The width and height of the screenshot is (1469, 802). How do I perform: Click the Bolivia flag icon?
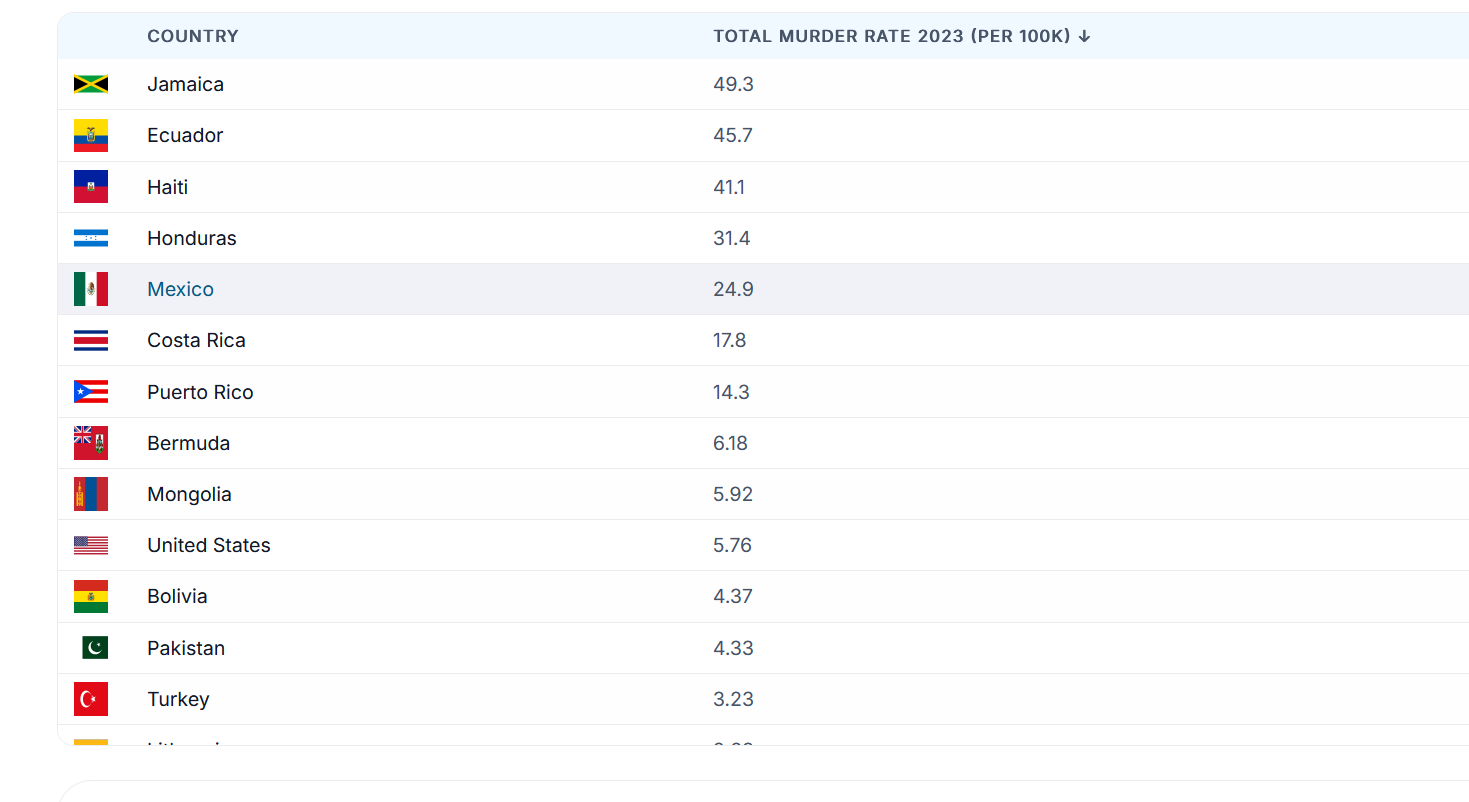tap(91, 596)
